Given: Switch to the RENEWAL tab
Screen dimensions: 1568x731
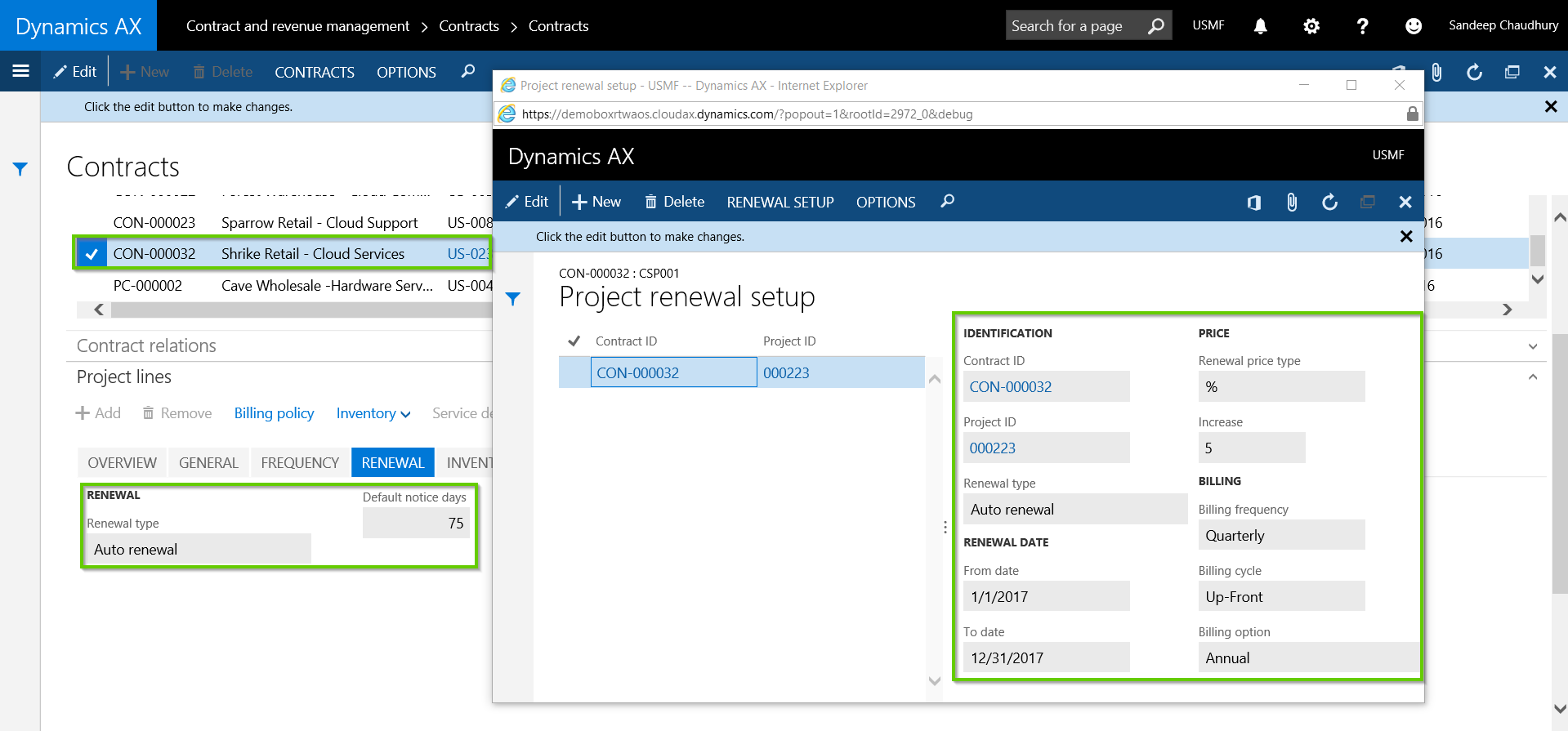Looking at the screenshot, I should (393, 462).
